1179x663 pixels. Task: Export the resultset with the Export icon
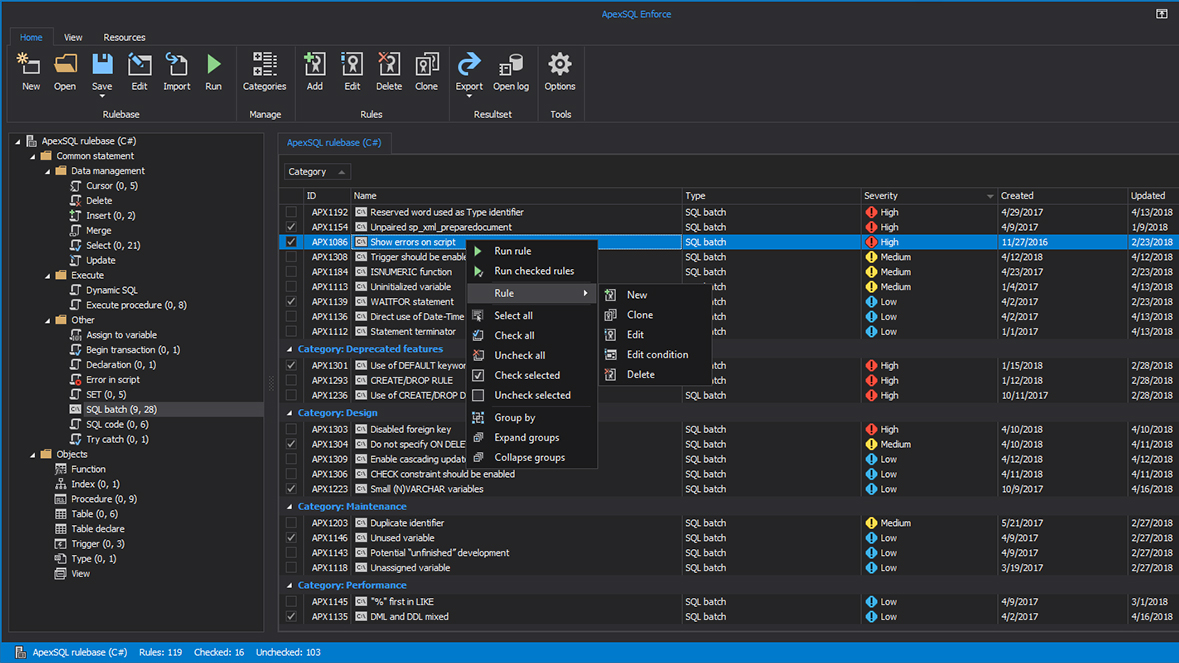click(x=469, y=70)
